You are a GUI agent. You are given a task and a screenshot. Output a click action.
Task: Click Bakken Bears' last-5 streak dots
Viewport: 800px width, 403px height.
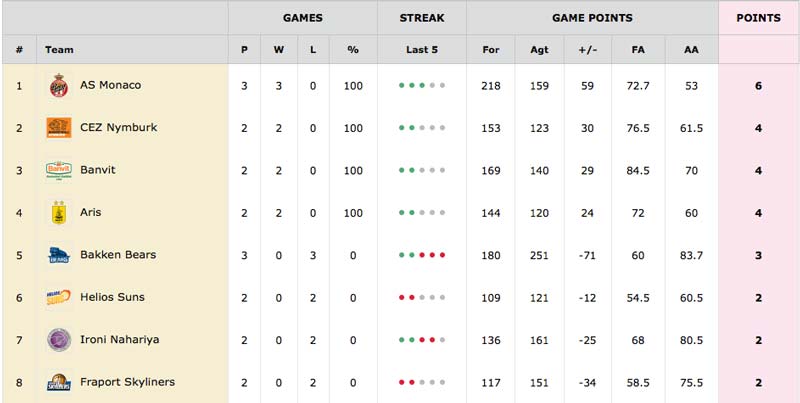click(x=422, y=255)
